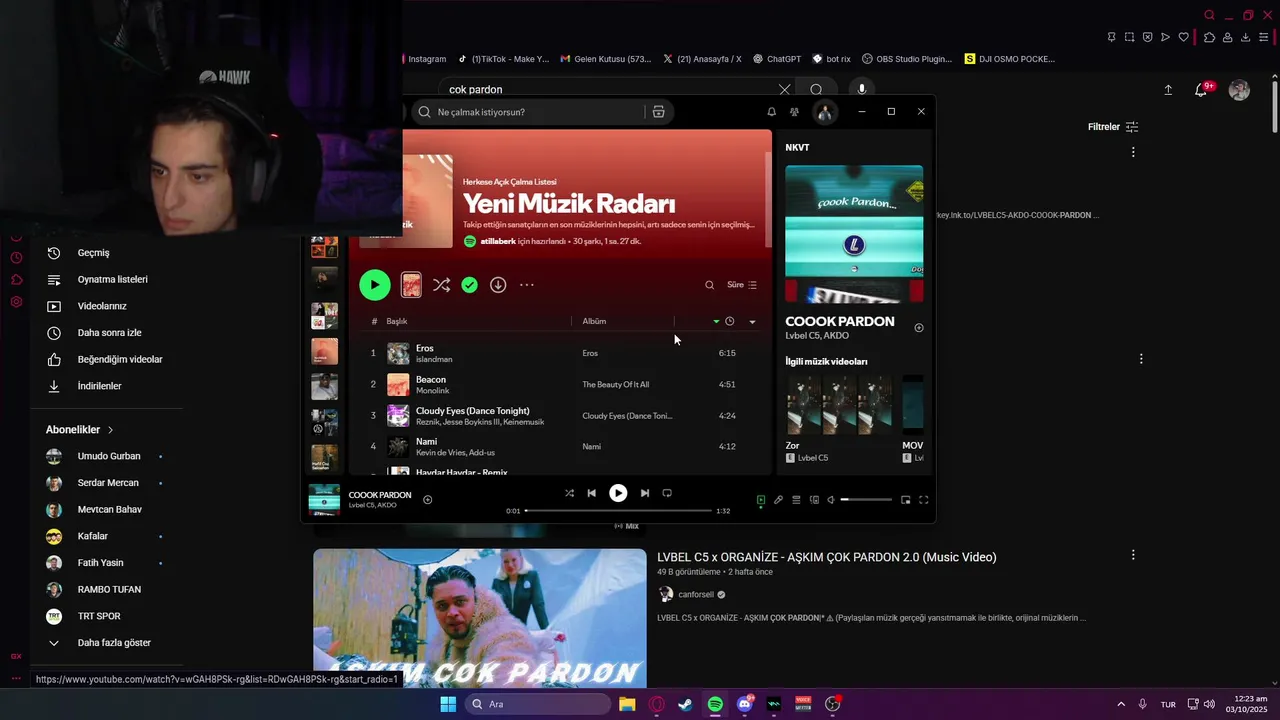Seek on the Spotify track progress bar
The image size is (1280, 720).
(x=618, y=511)
